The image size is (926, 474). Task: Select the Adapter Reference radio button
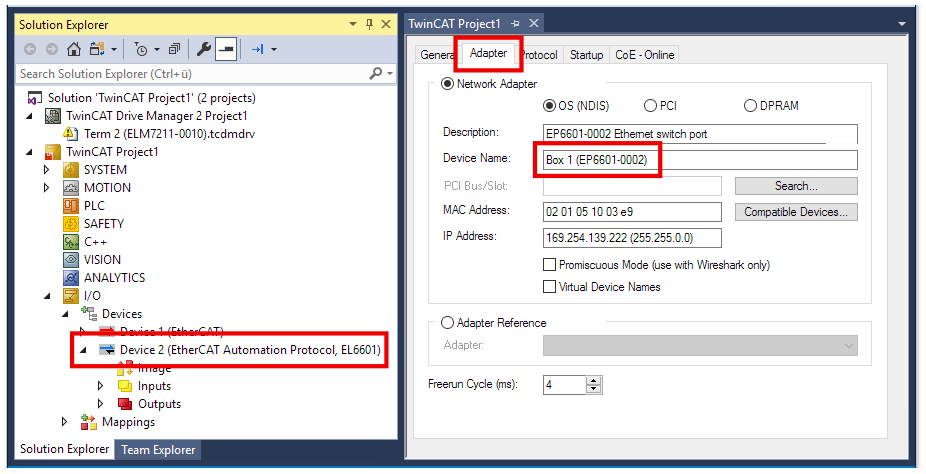[447, 323]
